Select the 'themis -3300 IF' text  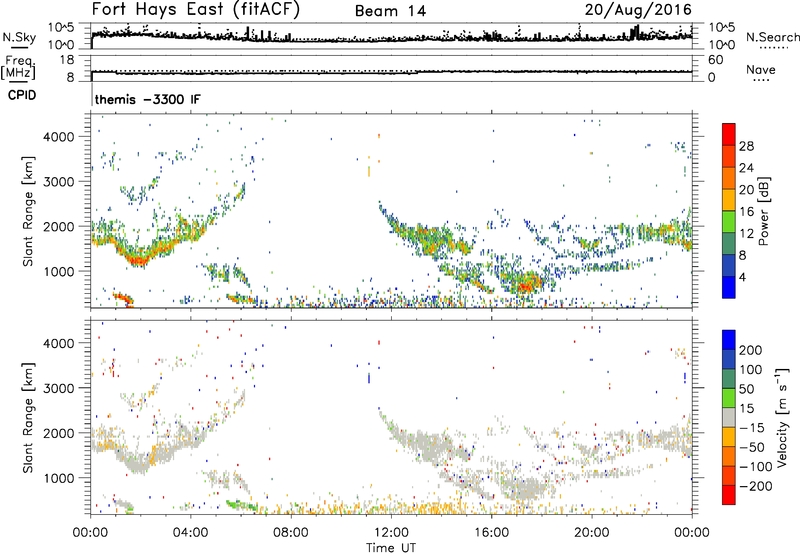pos(147,99)
